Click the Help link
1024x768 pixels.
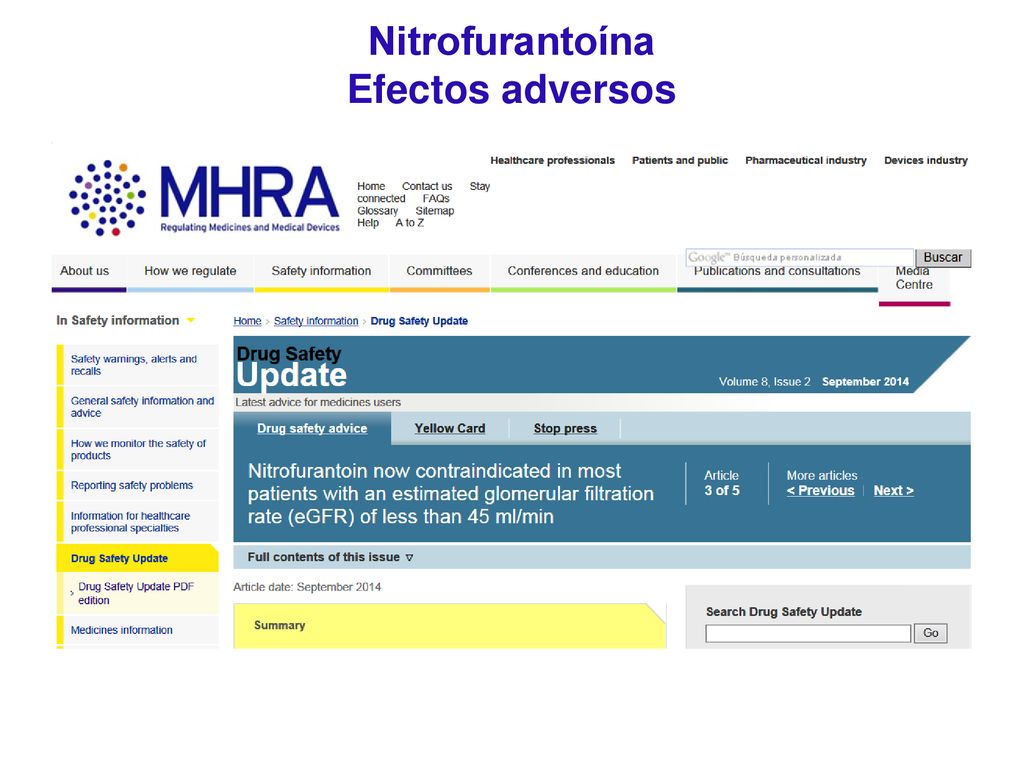tap(368, 223)
